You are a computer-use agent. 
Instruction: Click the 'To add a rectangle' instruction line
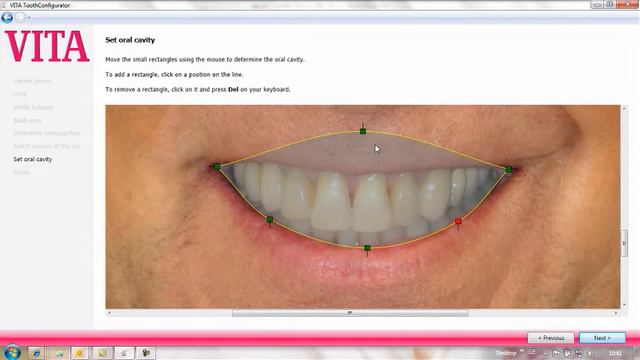pyautogui.click(x=174, y=74)
